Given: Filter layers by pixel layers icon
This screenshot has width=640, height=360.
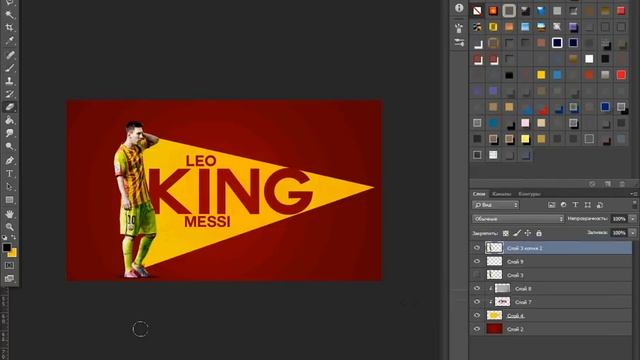Looking at the screenshot, I should tap(551, 205).
